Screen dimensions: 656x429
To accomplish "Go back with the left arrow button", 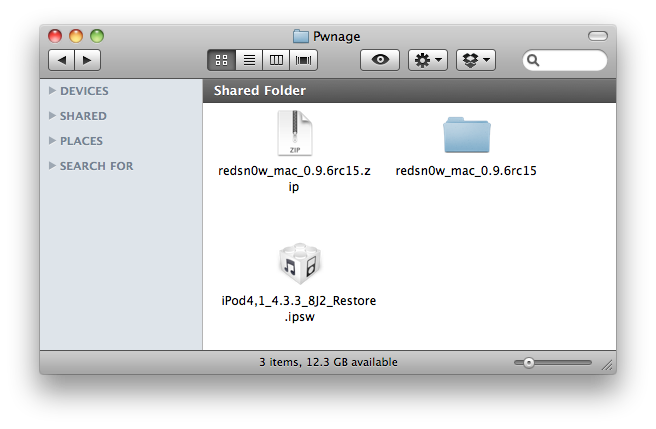I will point(62,61).
